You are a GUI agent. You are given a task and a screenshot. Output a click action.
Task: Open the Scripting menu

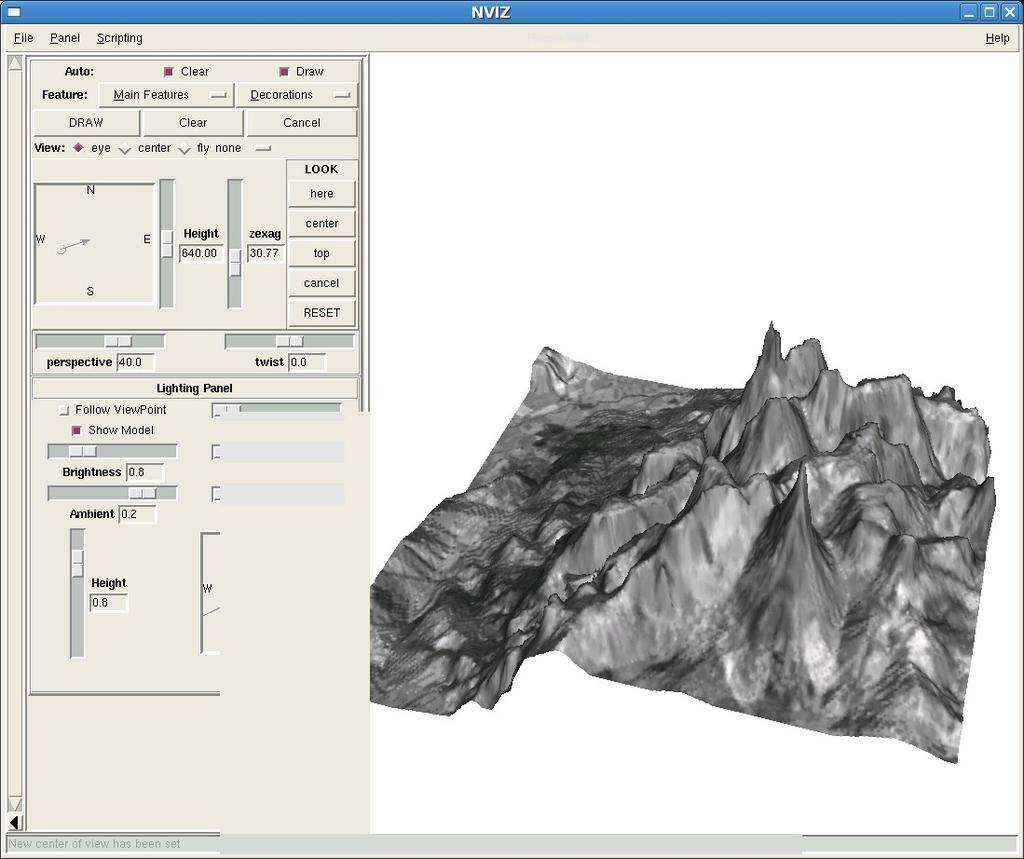120,38
